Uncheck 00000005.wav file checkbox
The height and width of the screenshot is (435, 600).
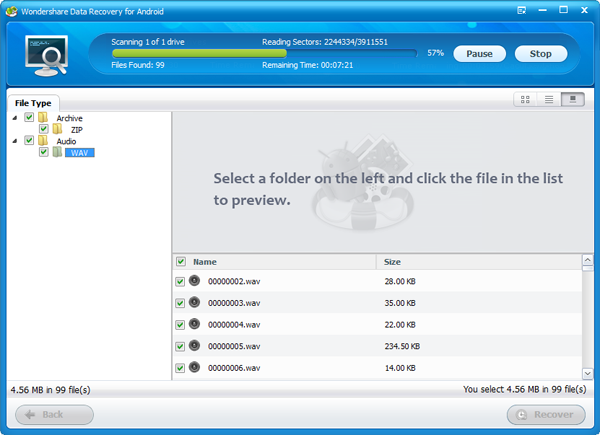(x=180, y=347)
